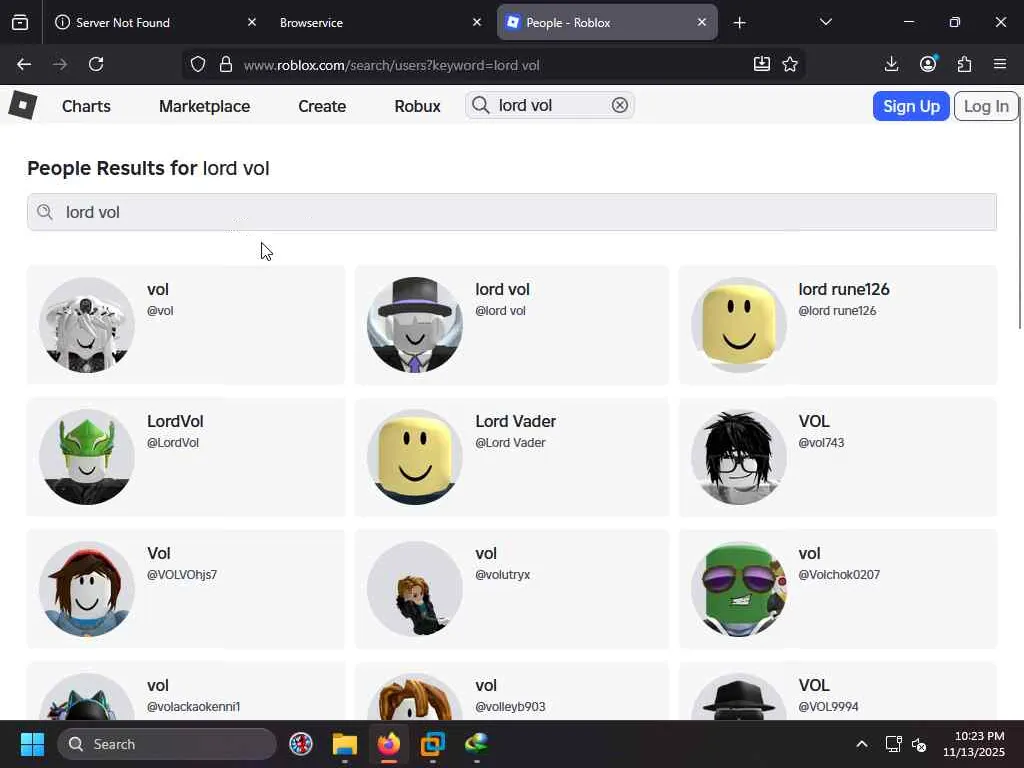
Task: Open File Explorer from taskbar
Action: click(345, 744)
